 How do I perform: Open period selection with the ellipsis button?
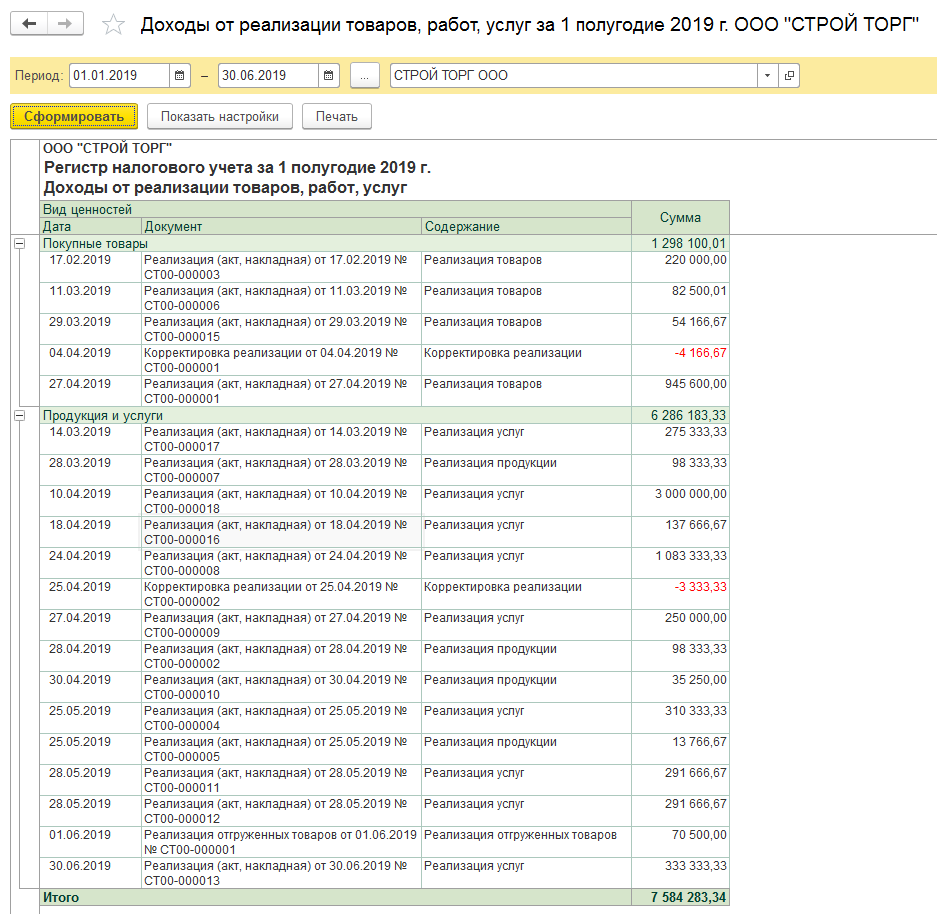point(365,76)
